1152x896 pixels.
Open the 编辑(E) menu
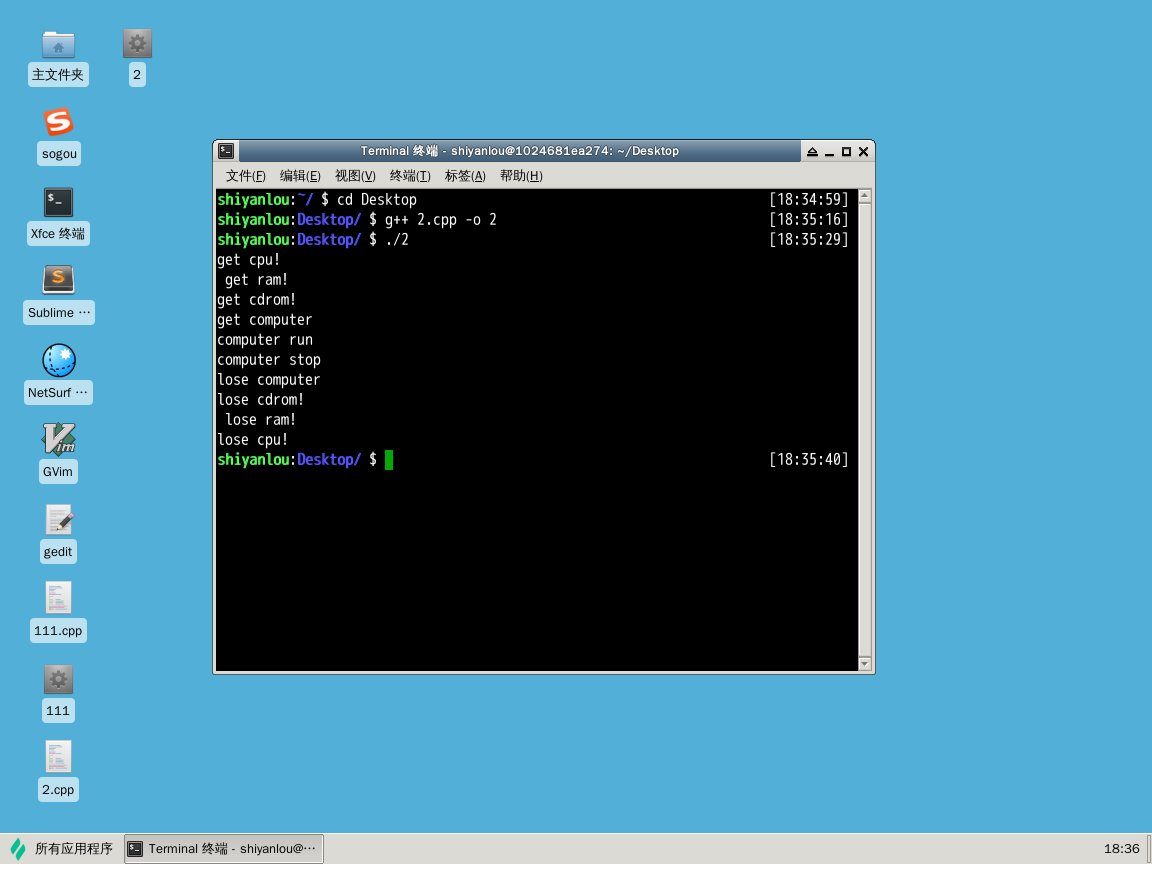point(300,176)
